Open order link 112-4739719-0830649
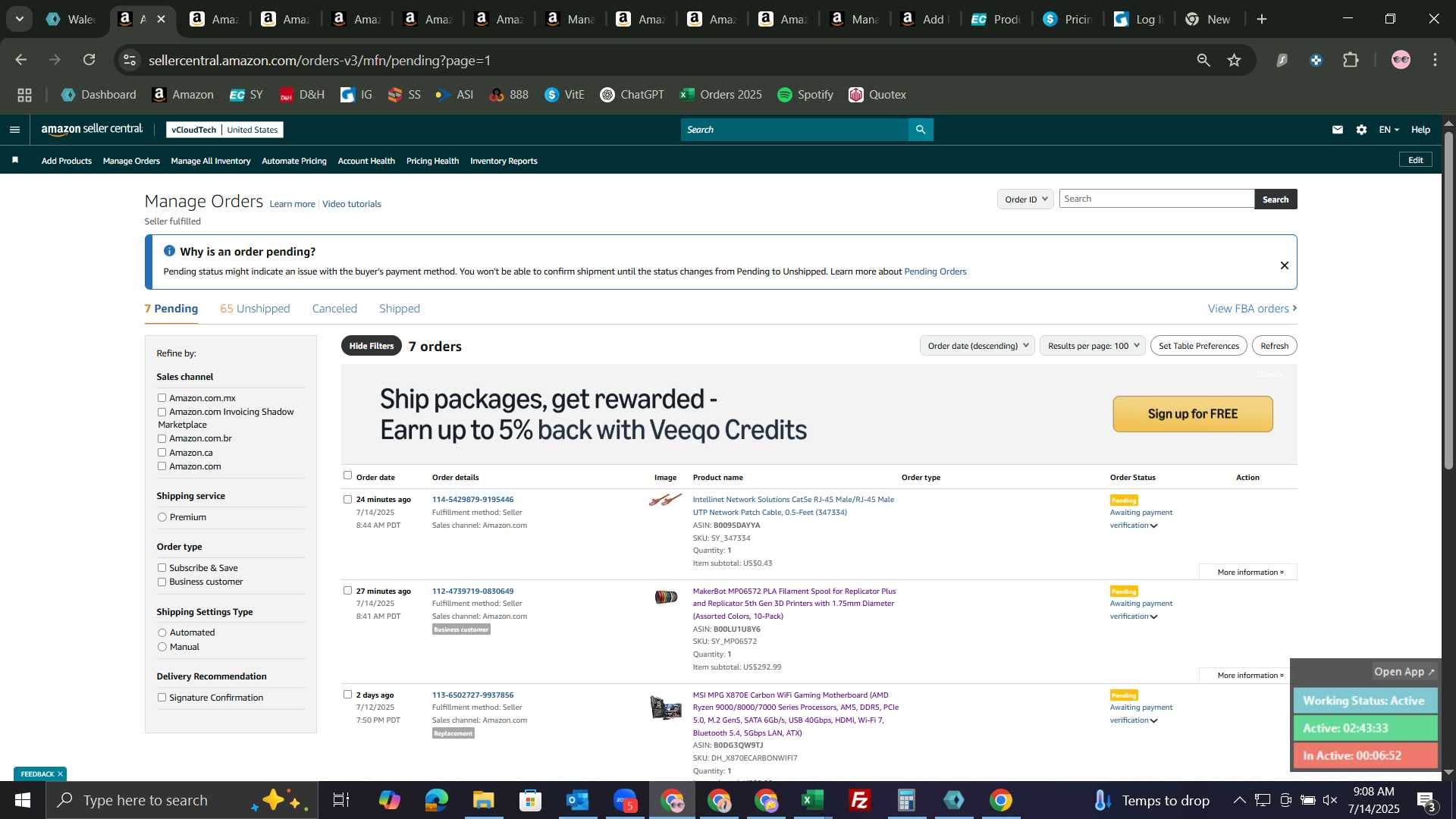Image resolution: width=1456 pixels, height=819 pixels. (472, 591)
